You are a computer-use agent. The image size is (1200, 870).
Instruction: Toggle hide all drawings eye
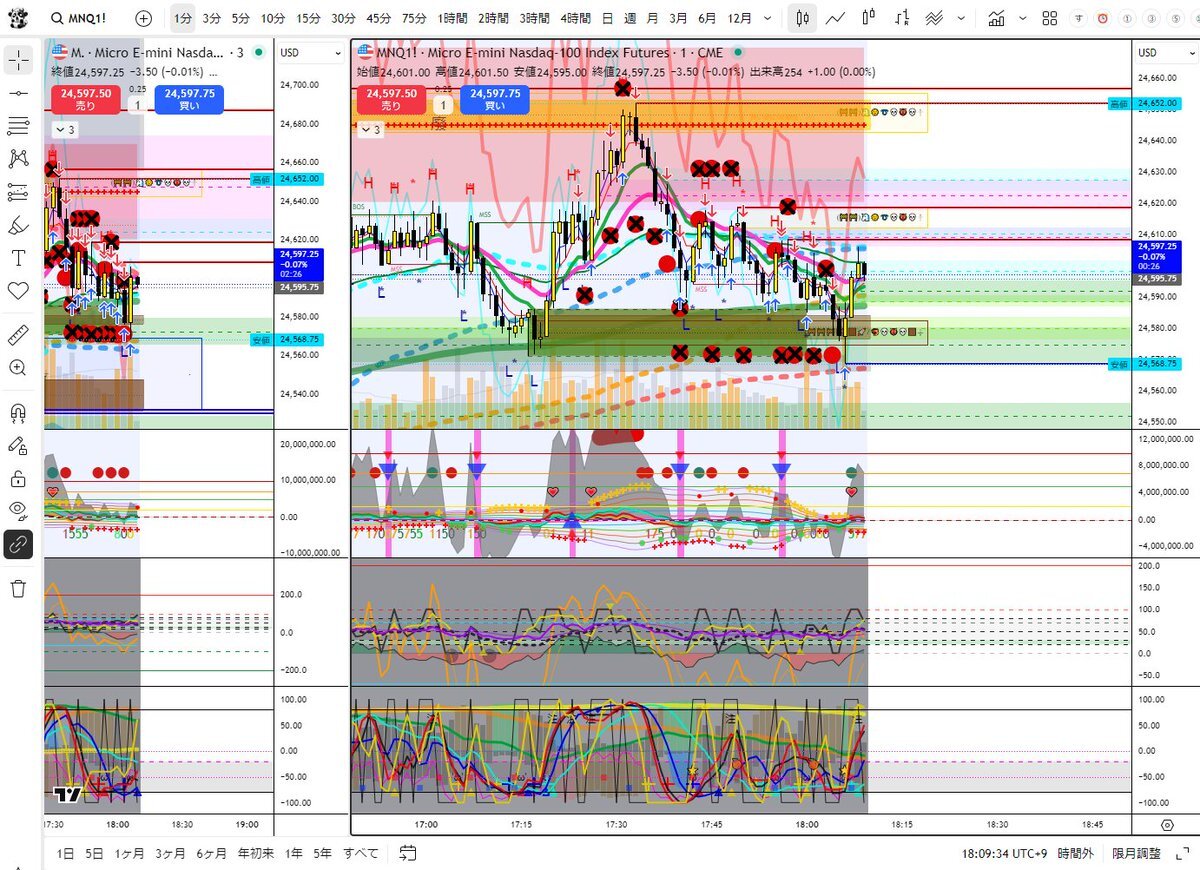[x=18, y=511]
